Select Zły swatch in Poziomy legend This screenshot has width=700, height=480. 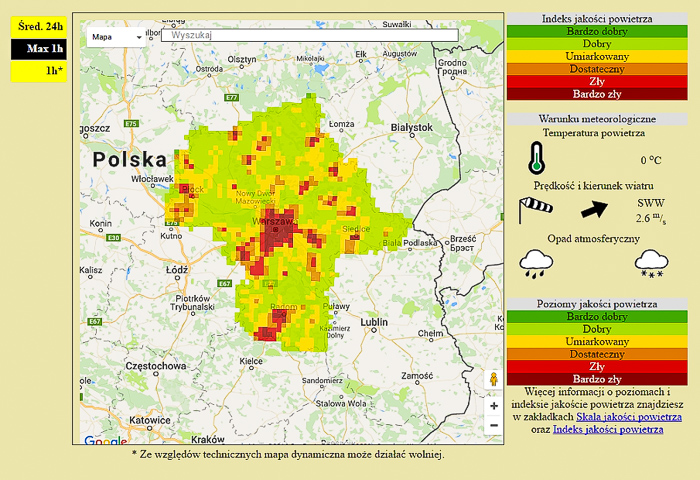(x=597, y=367)
